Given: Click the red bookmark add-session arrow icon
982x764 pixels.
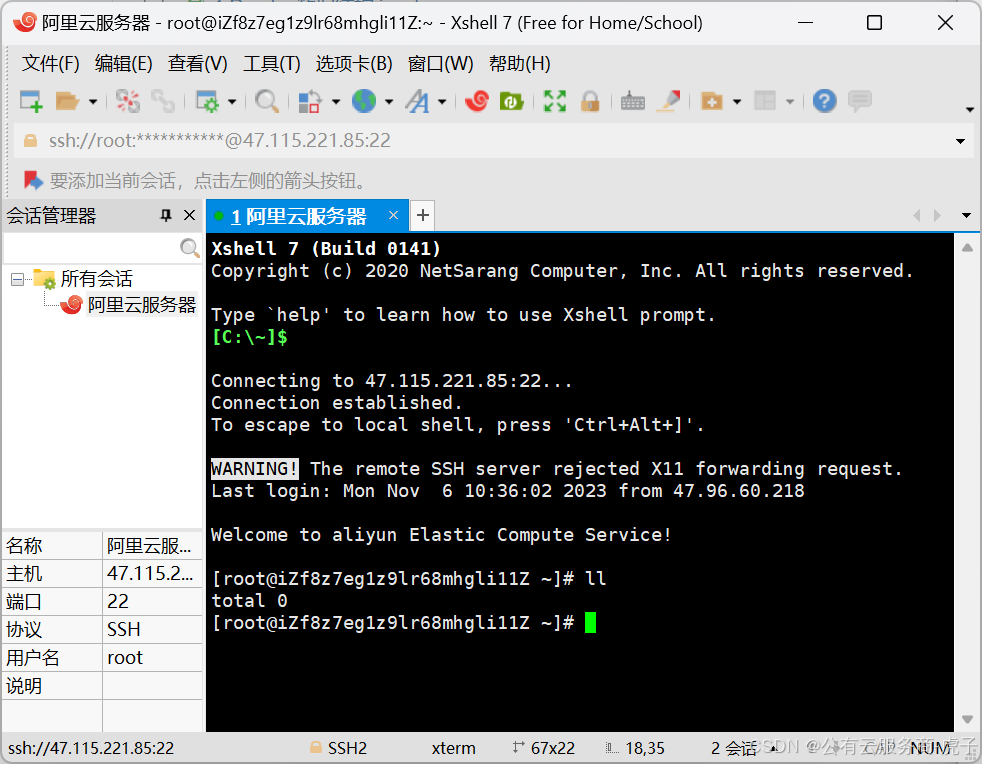Looking at the screenshot, I should click(x=33, y=180).
